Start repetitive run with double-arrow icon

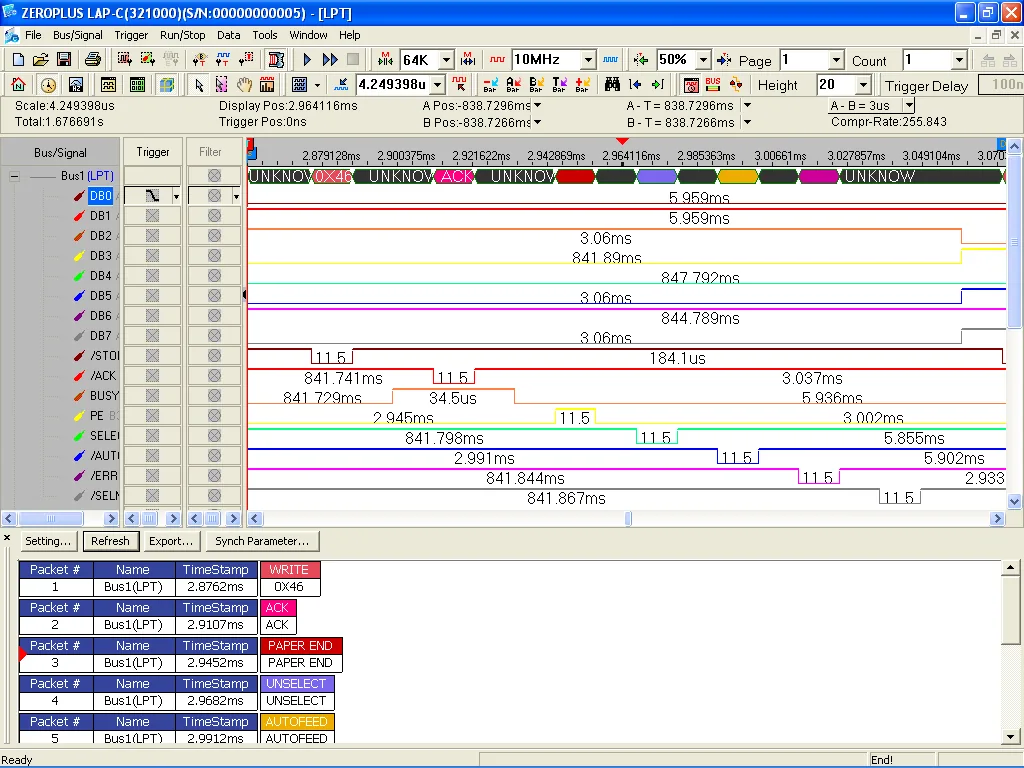pyautogui.click(x=330, y=60)
